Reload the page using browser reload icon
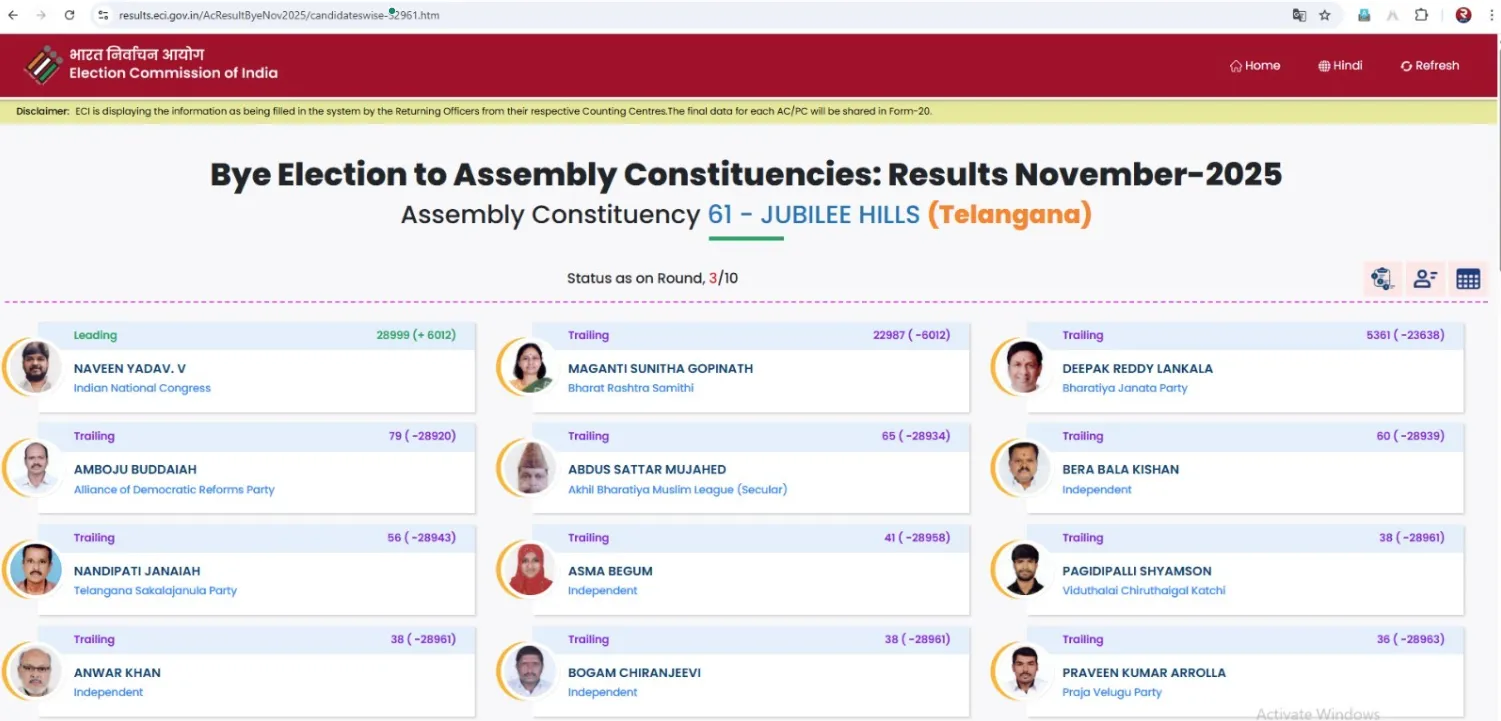This screenshot has width=1501, height=721. (69, 15)
